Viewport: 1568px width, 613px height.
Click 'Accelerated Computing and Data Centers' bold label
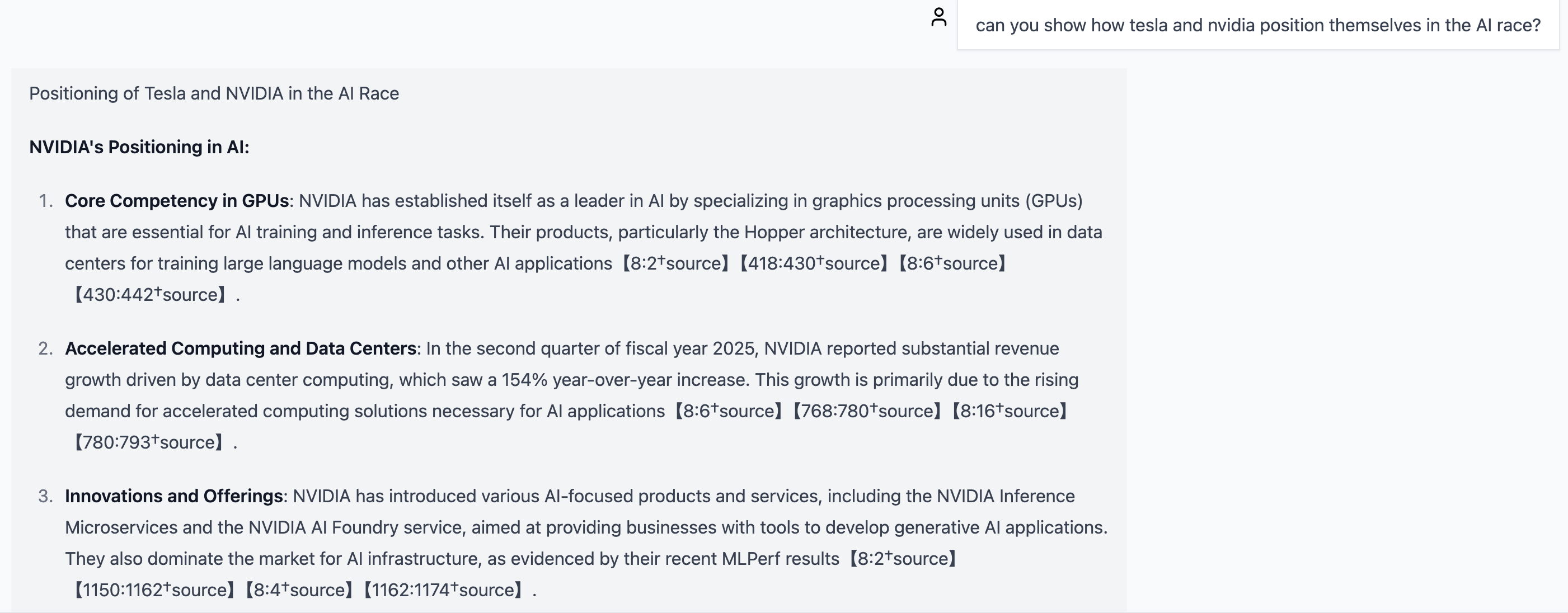241,348
